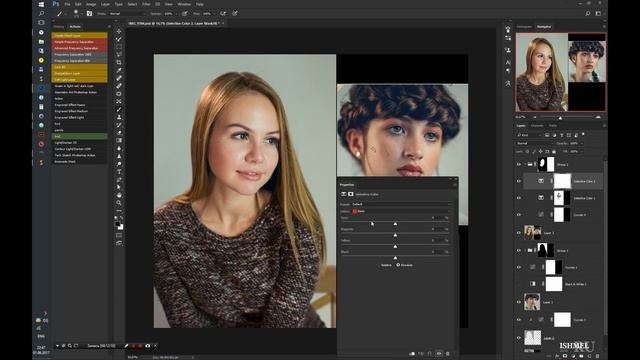Click the search icon in options bar
This screenshot has width=640, height=360.
pos(588,13)
